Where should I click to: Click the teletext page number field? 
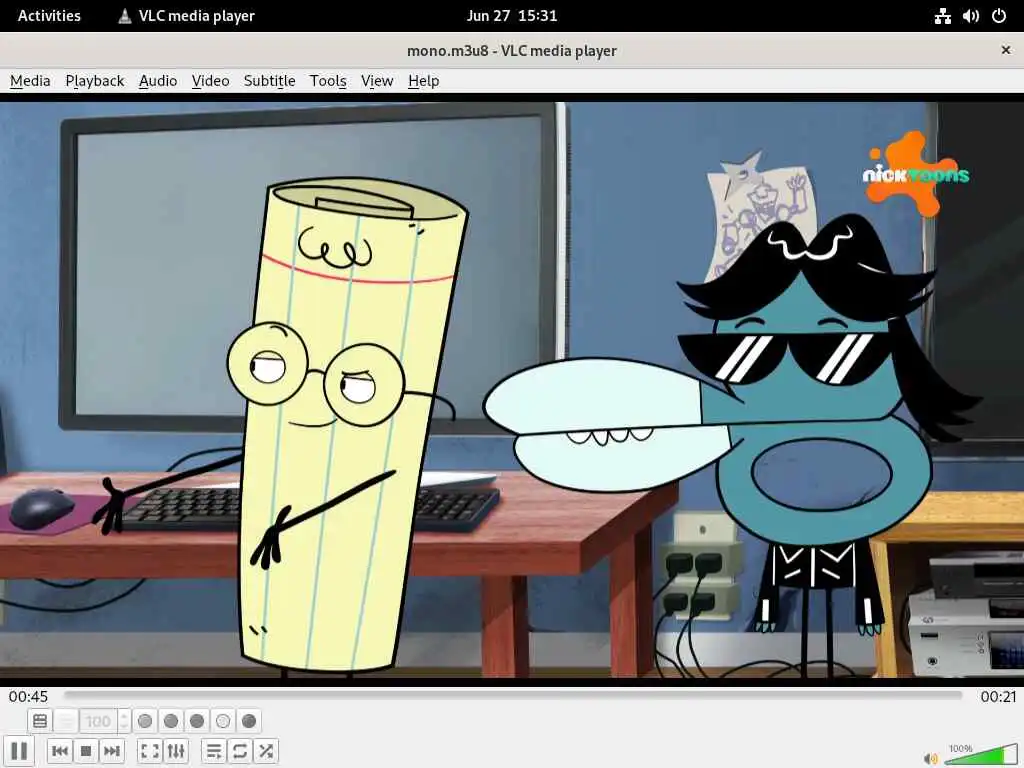click(x=98, y=721)
